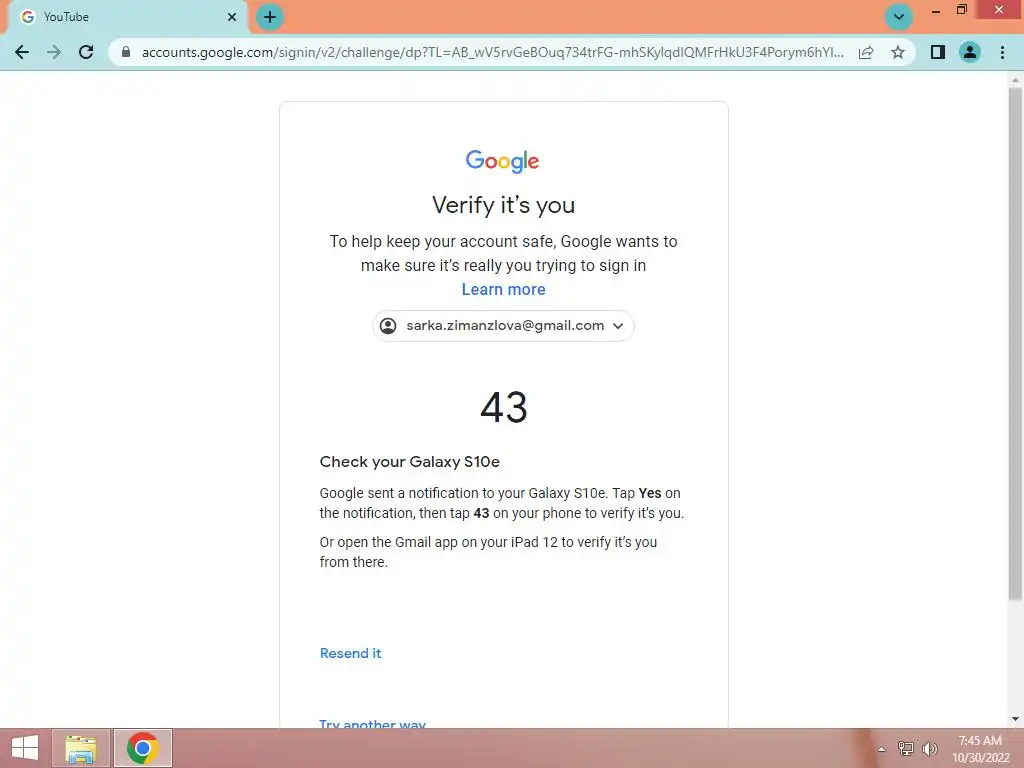This screenshot has width=1024, height=768.
Task: Show hidden system tray icons
Action: 882,749
